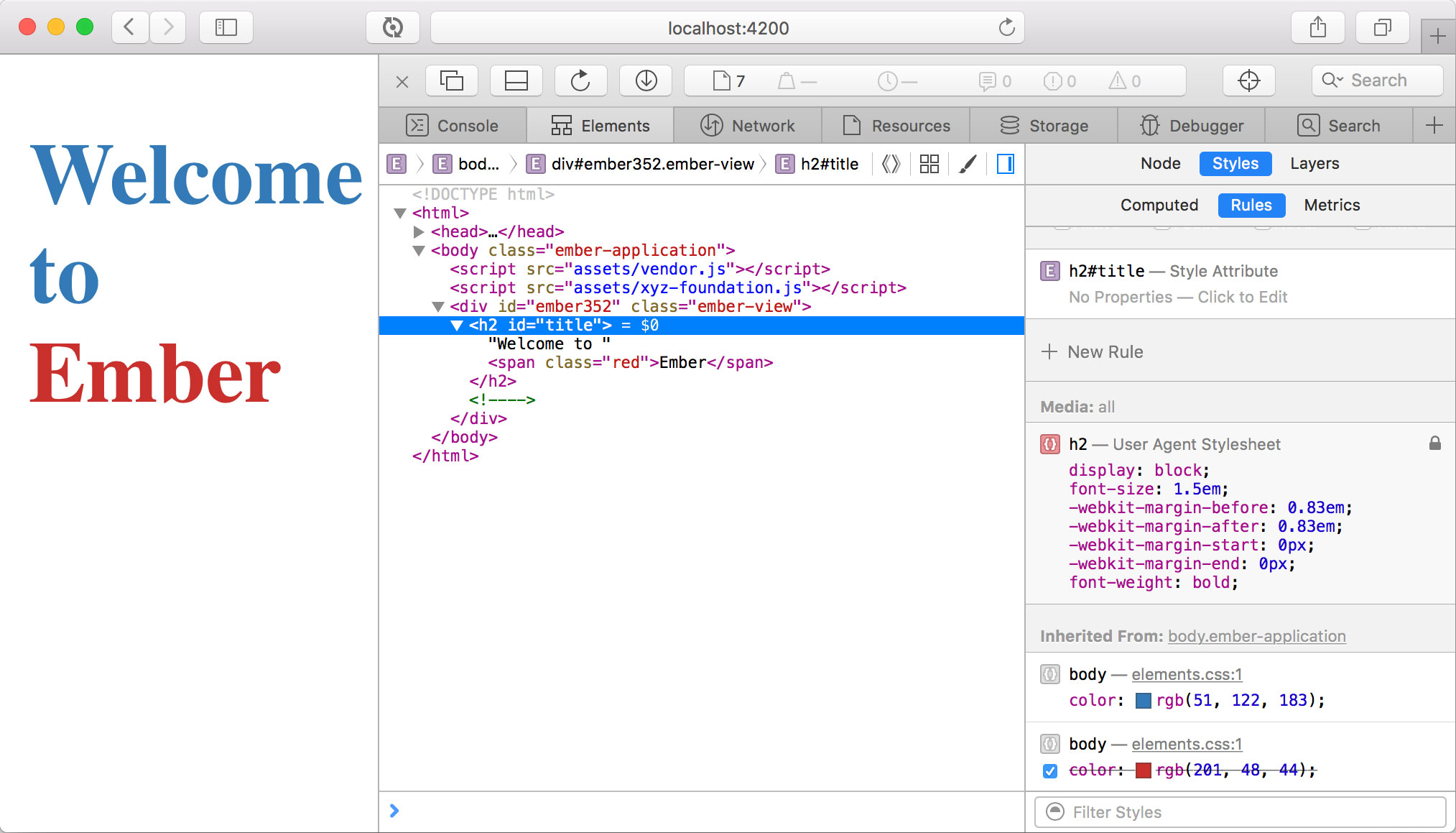
Task: Uncheck the struck-through color property checkbox
Action: (x=1049, y=770)
